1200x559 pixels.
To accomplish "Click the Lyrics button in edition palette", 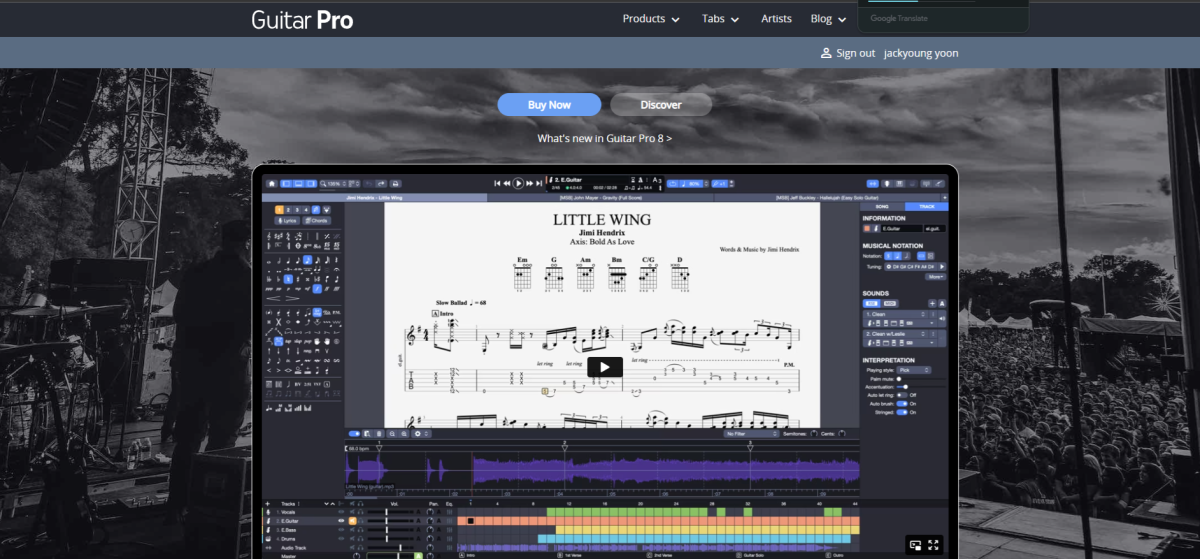I will click(x=287, y=220).
